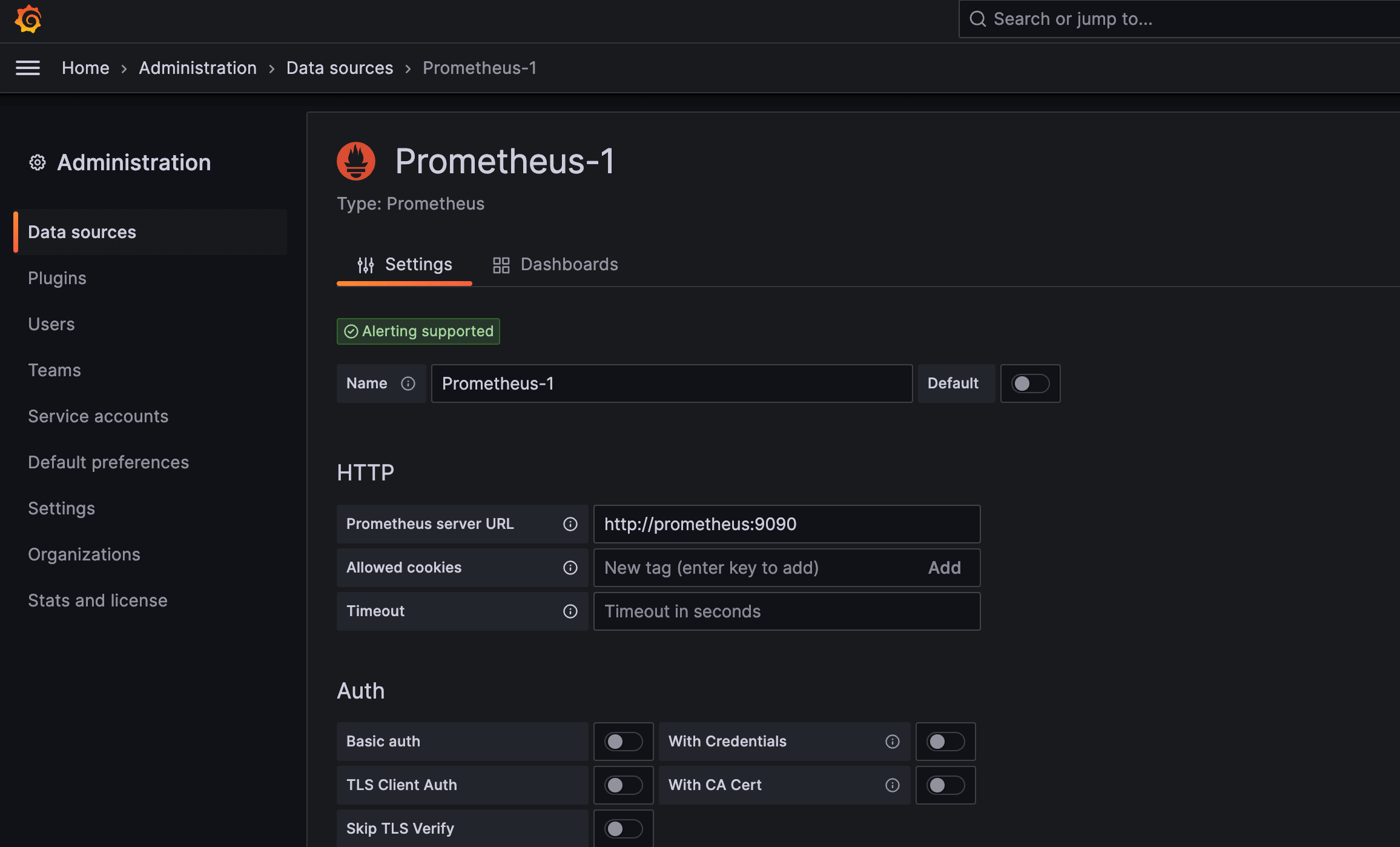The height and width of the screenshot is (847, 1400).
Task: Click the Prometheus flame logo
Action: (356, 161)
